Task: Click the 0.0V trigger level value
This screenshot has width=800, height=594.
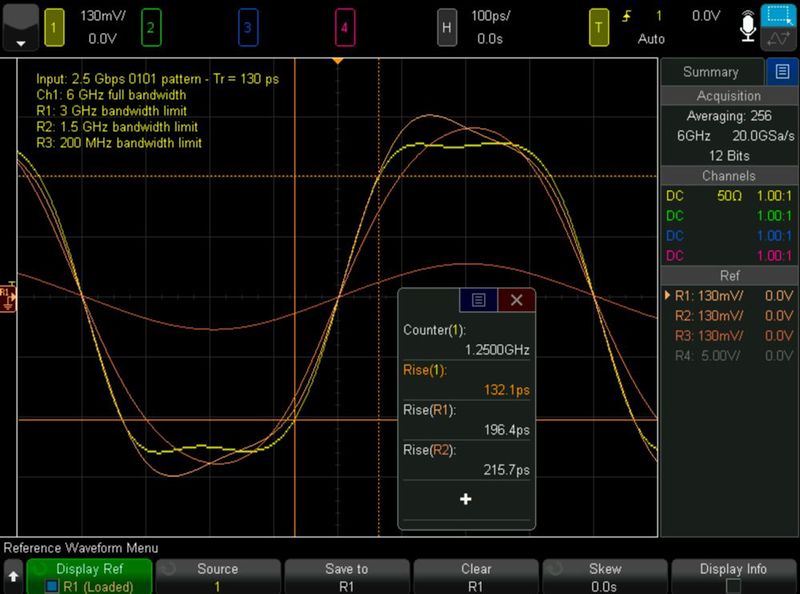Action: [x=706, y=16]
